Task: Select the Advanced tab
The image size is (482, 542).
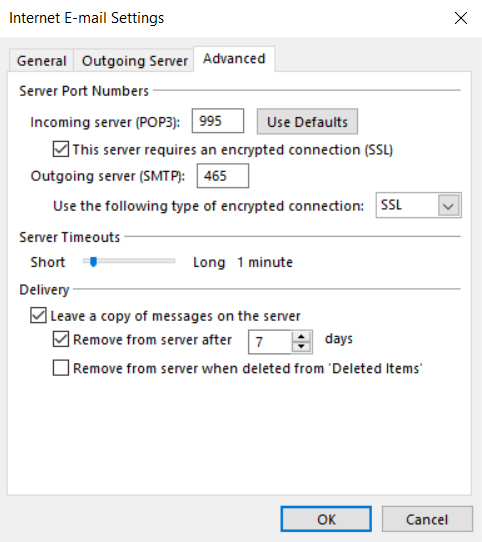Action: pos(234,59)
